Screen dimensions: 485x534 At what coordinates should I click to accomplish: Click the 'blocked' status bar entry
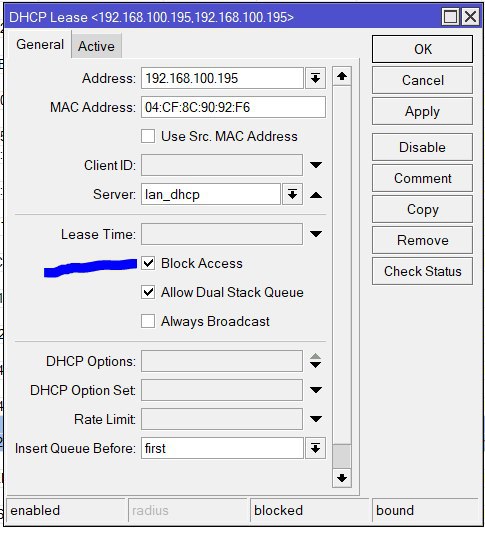click(x=310, y=510)
